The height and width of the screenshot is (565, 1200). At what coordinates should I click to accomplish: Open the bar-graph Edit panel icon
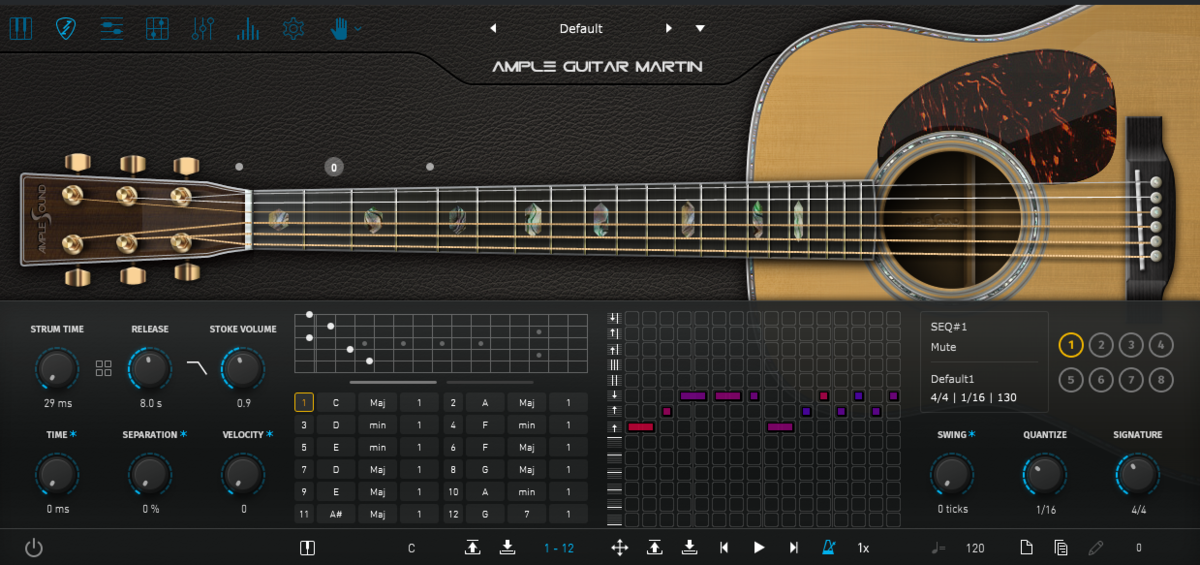click(248, 28)
